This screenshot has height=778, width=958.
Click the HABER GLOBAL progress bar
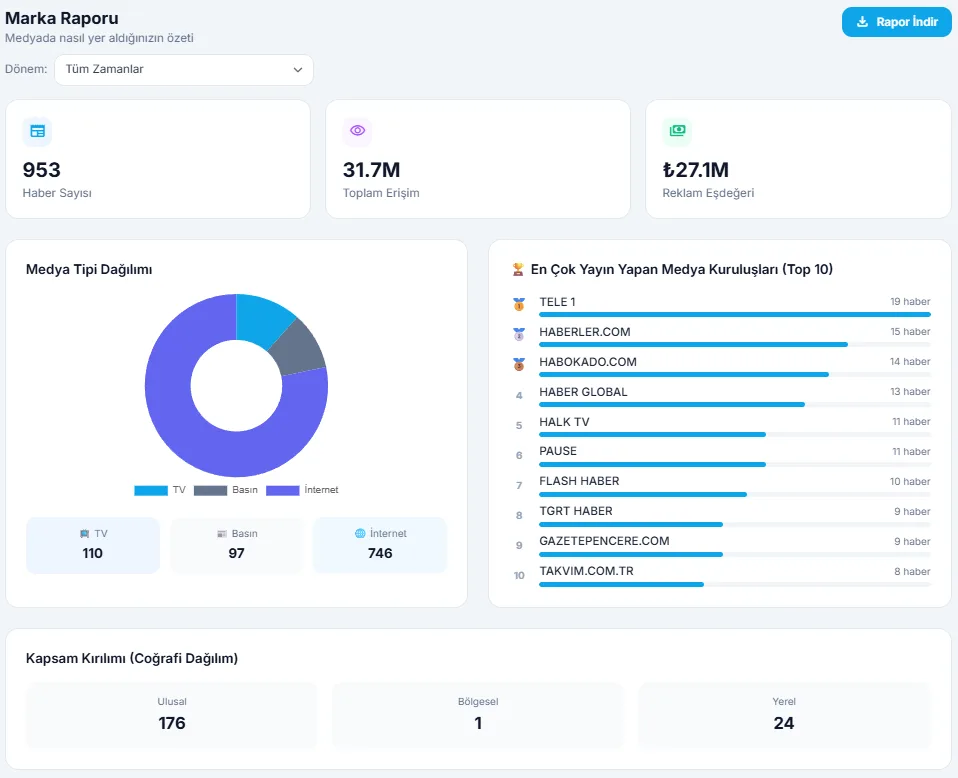(672, 404)
